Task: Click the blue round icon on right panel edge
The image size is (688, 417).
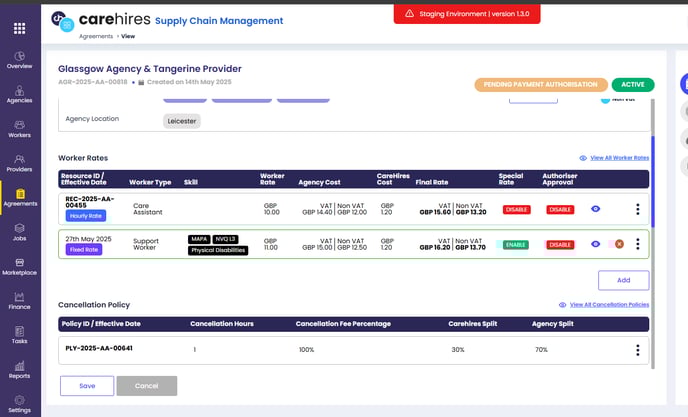Action: (684, 84)
